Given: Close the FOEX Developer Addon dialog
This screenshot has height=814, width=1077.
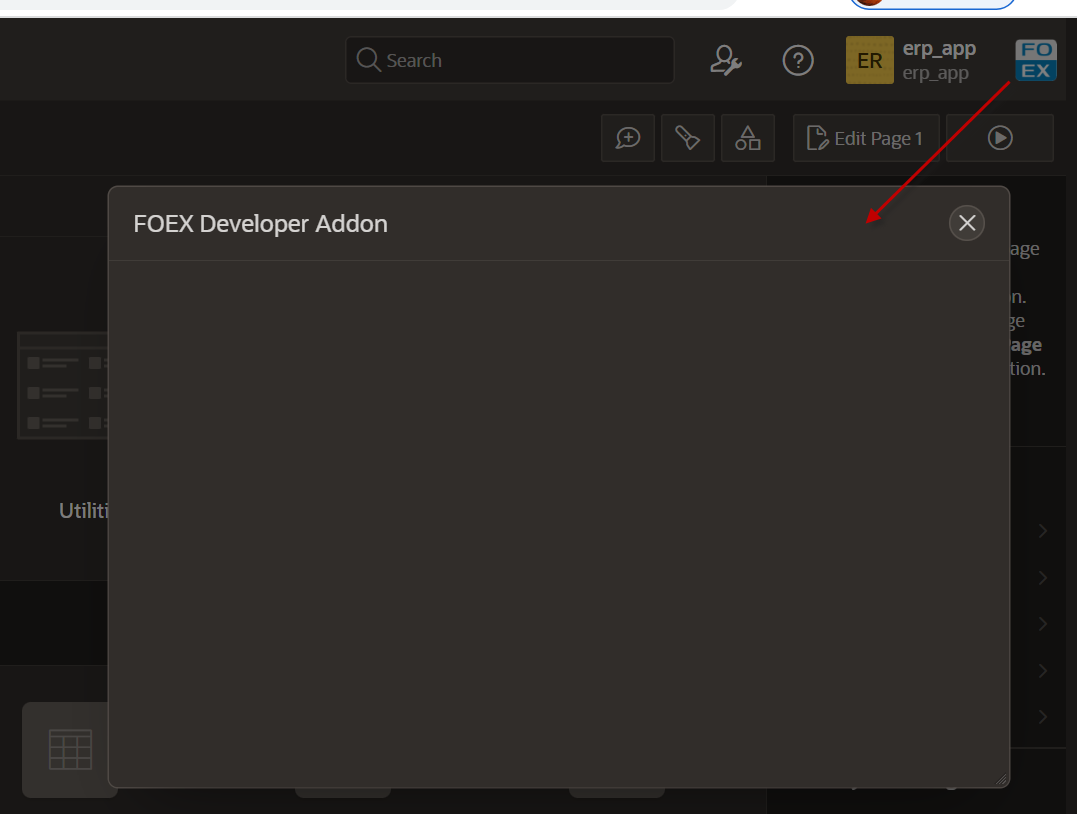Looking at the screenshot, I should click(x=967, y=223).
